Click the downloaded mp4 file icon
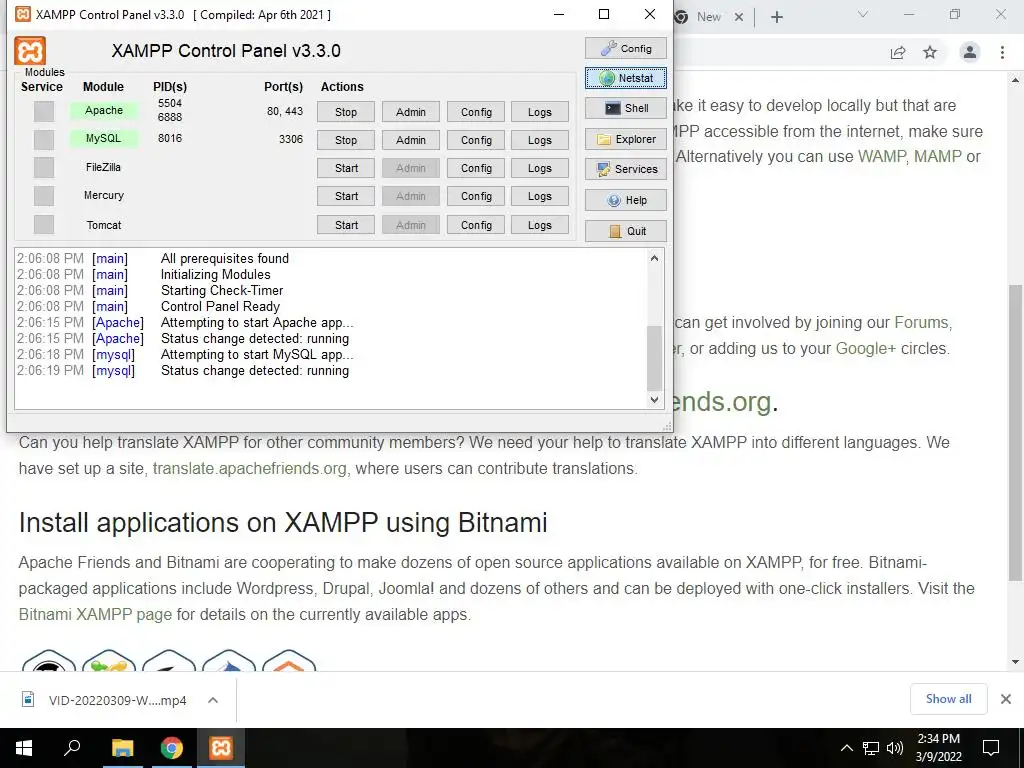Screen dimensions: 1024x768 coord(28,699)
